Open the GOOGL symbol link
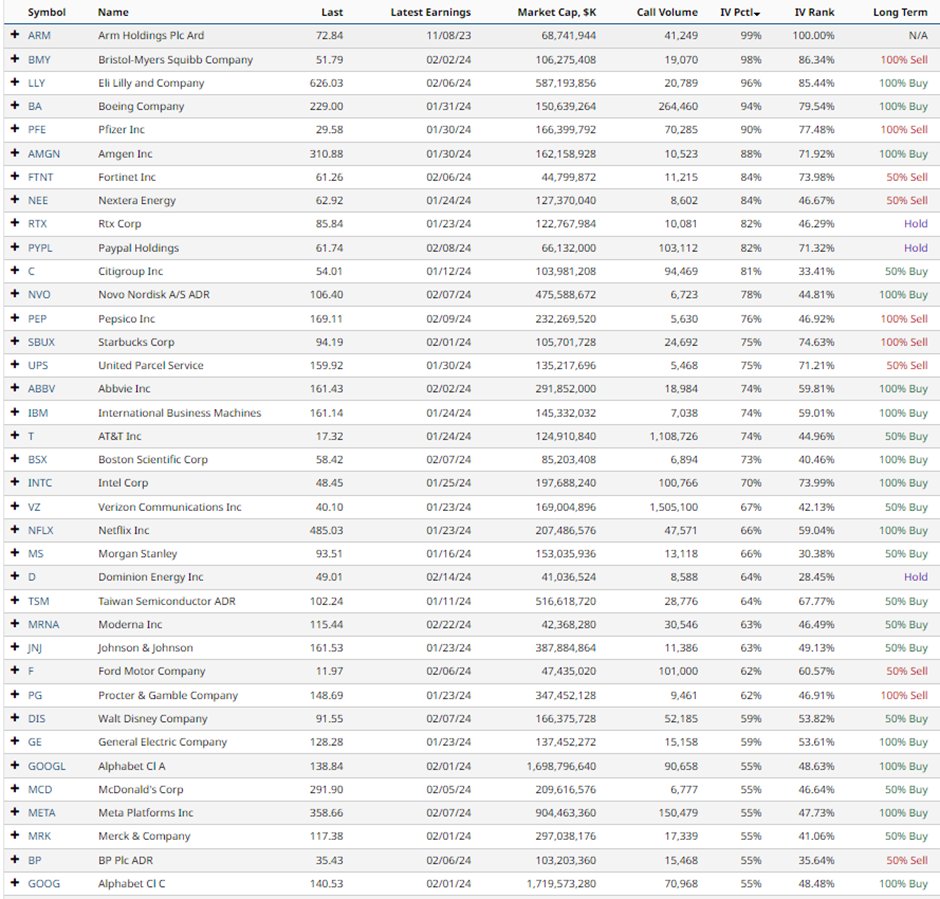This screenshot has width=940, height=899. click(x=47, y=765)
